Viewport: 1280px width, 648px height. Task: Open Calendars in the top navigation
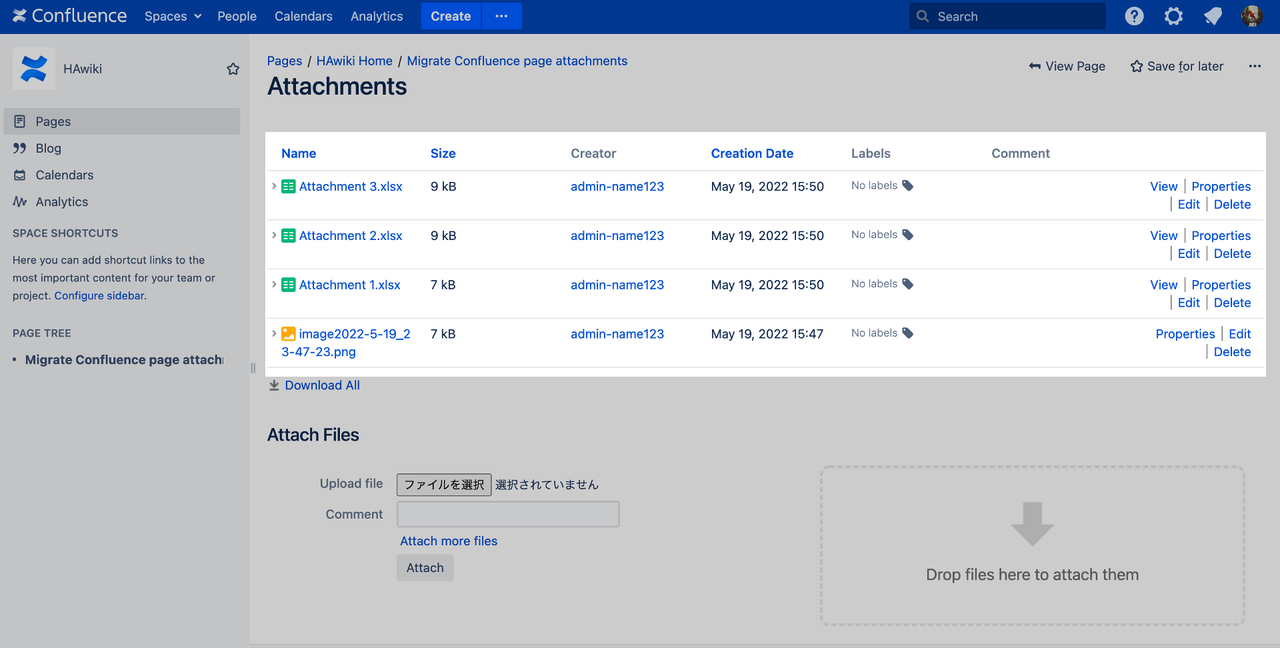click(x=303, y=16)
